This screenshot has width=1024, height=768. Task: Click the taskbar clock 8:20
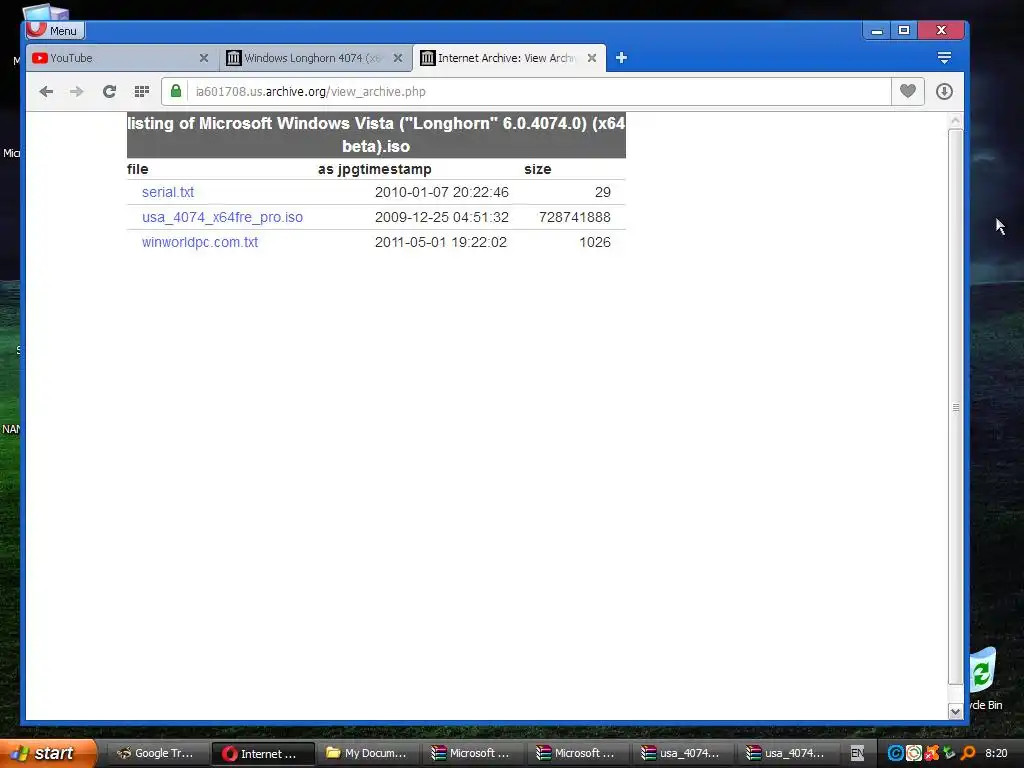pyautogui.click(x=996, y=753)
